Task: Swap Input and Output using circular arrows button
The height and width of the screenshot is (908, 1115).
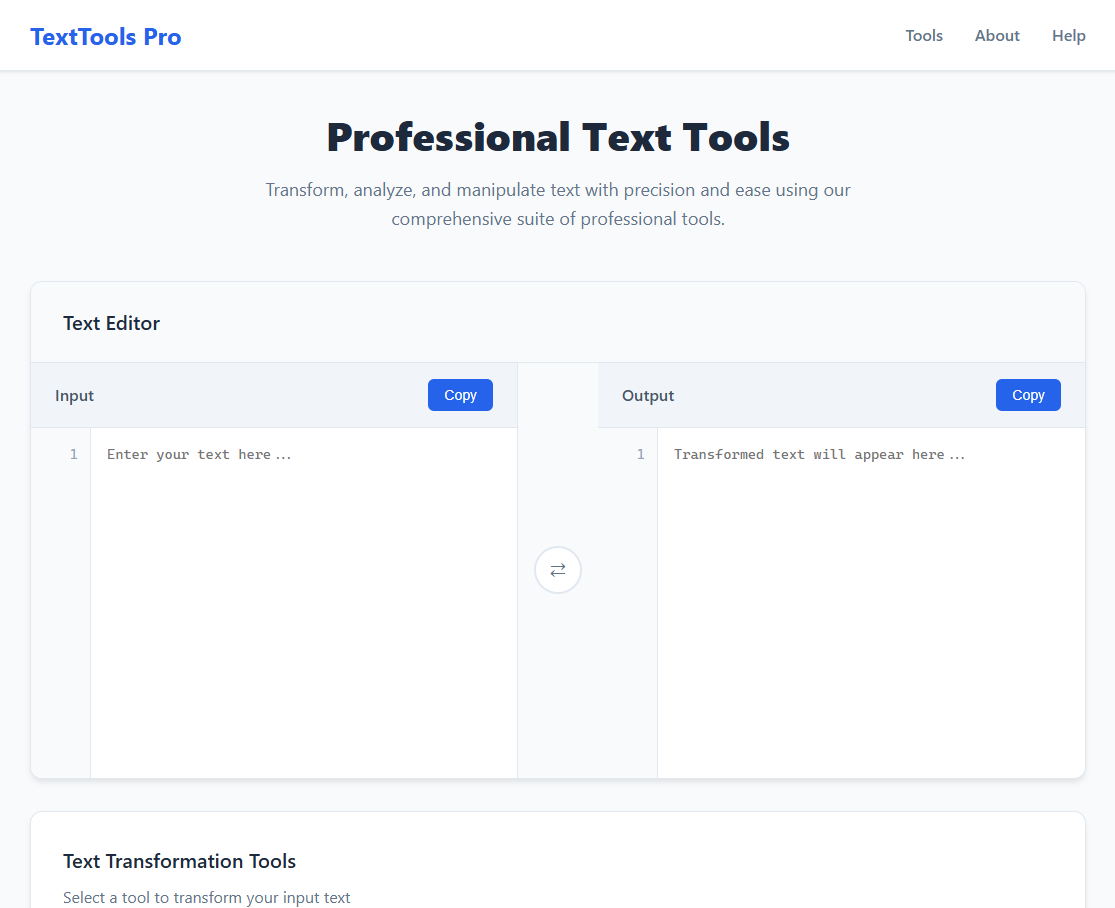Action: click(557, 569)
